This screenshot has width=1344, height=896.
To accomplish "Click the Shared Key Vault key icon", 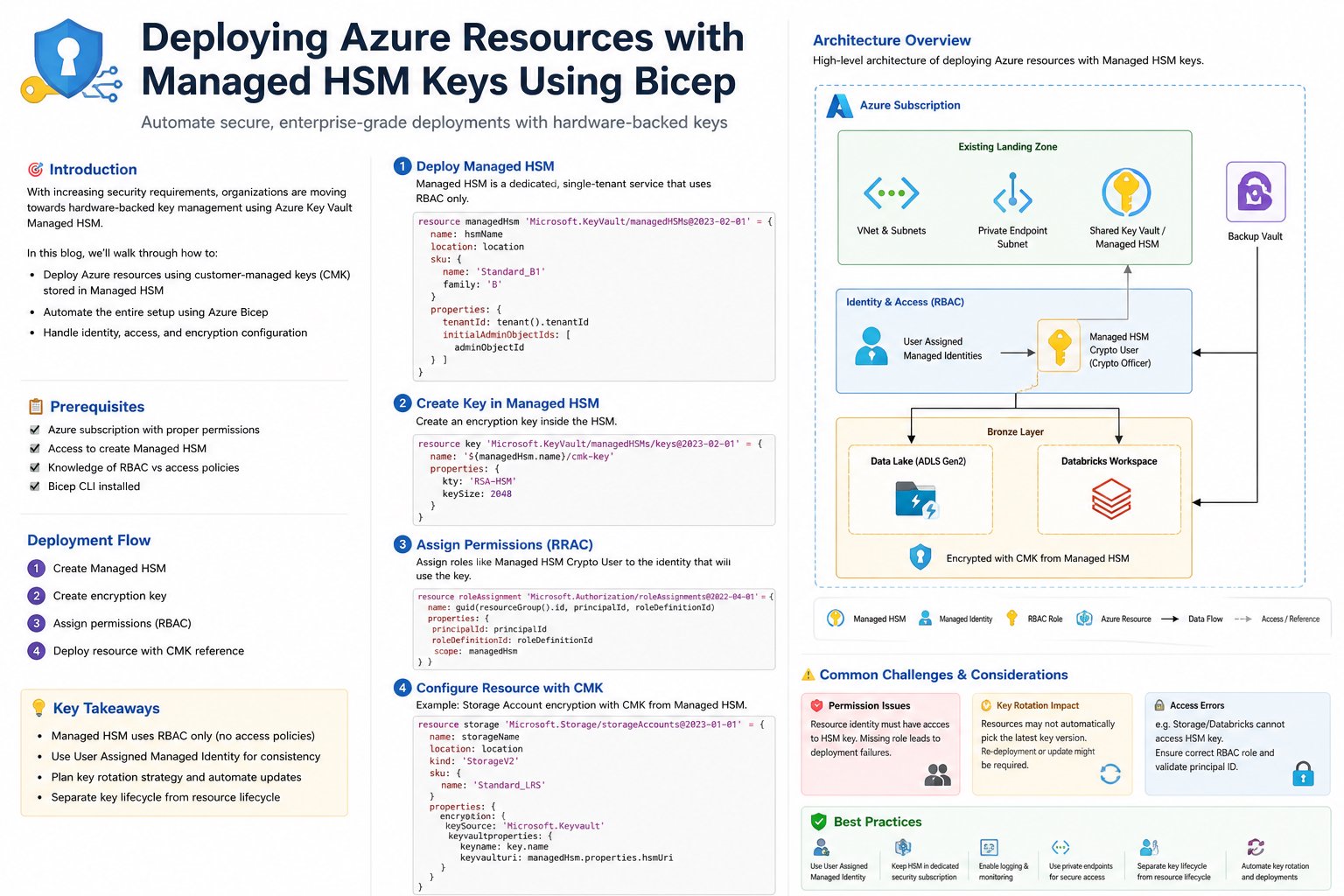I will click(x=1126, y=192).
